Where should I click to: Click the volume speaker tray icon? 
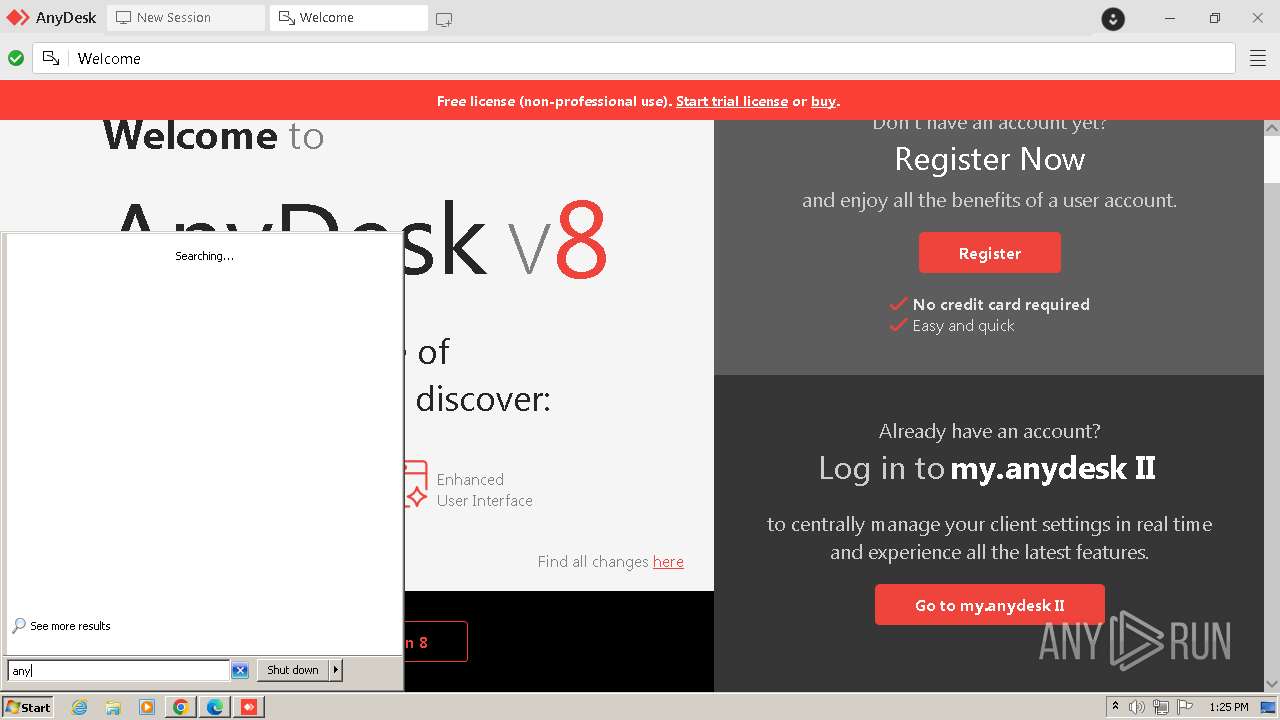(x=1137, y=707)
